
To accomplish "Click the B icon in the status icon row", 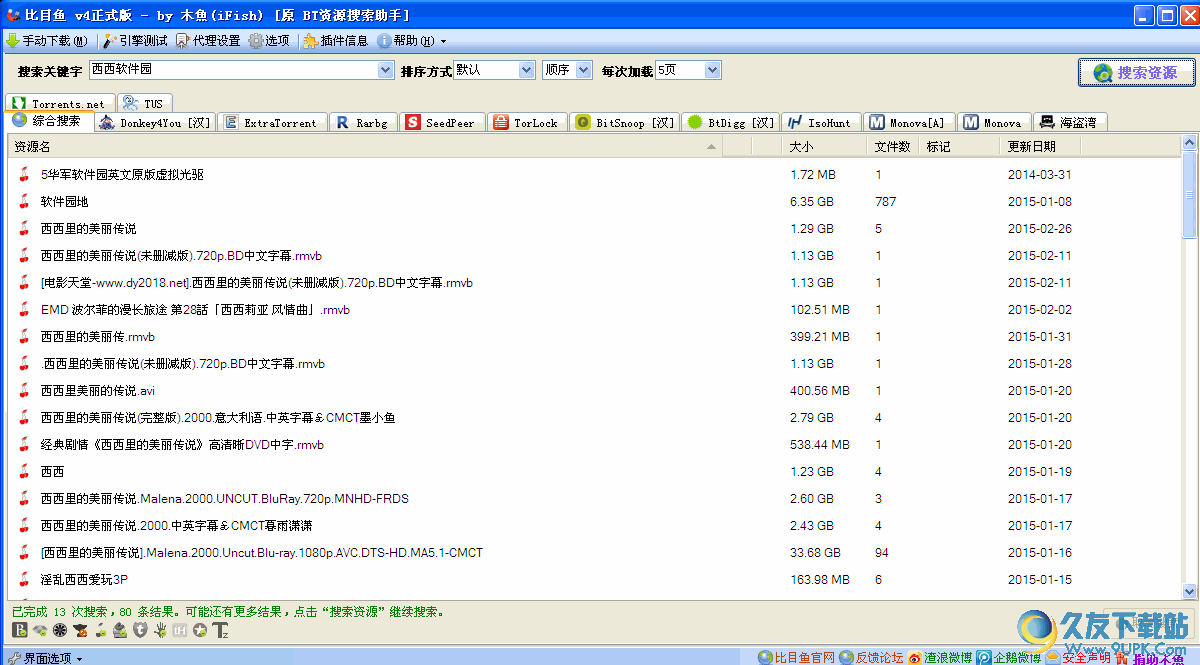I will click(20, 630).
